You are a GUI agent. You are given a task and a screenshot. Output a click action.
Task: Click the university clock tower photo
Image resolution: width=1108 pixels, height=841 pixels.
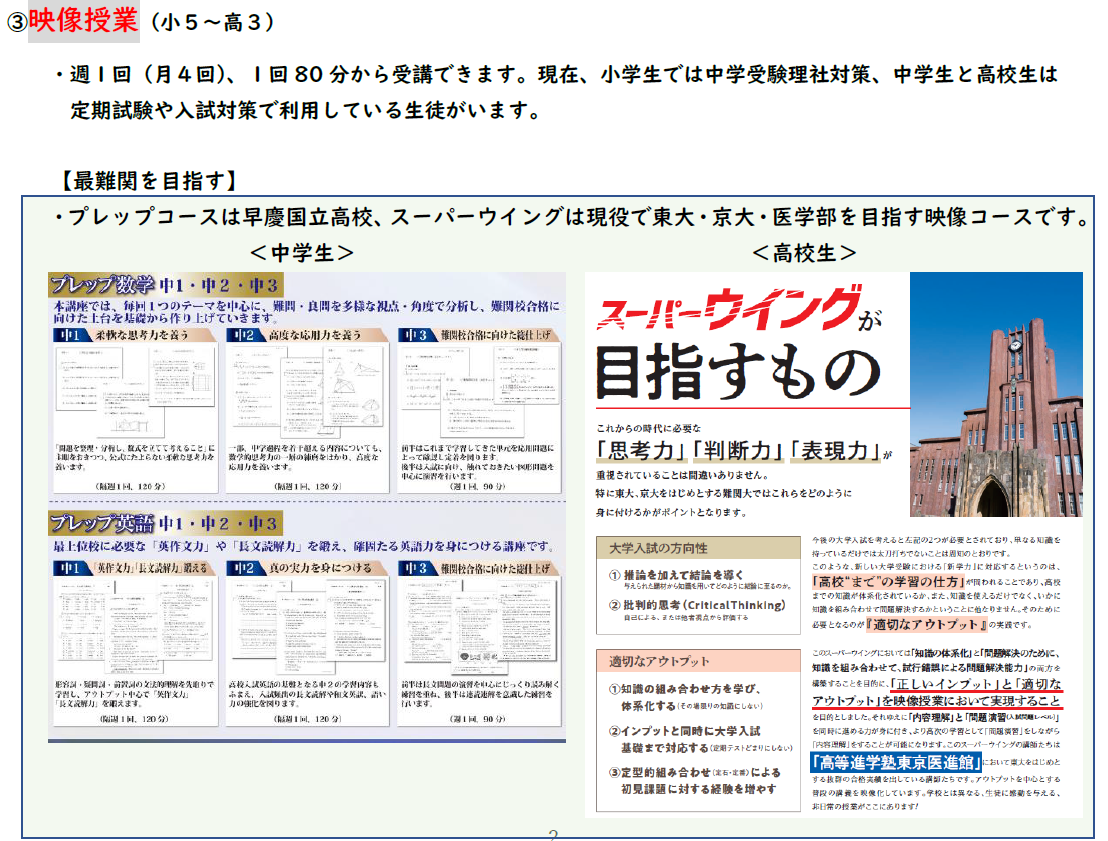click(x=994, y=393)
